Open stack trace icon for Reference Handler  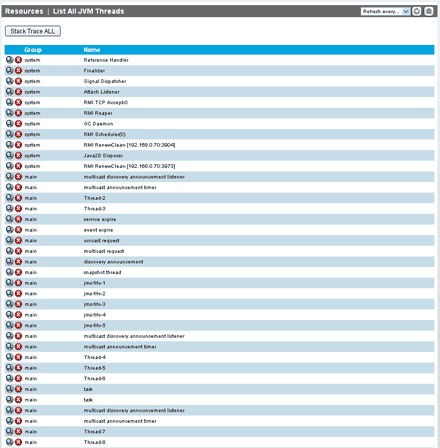(x=10, y=60)
